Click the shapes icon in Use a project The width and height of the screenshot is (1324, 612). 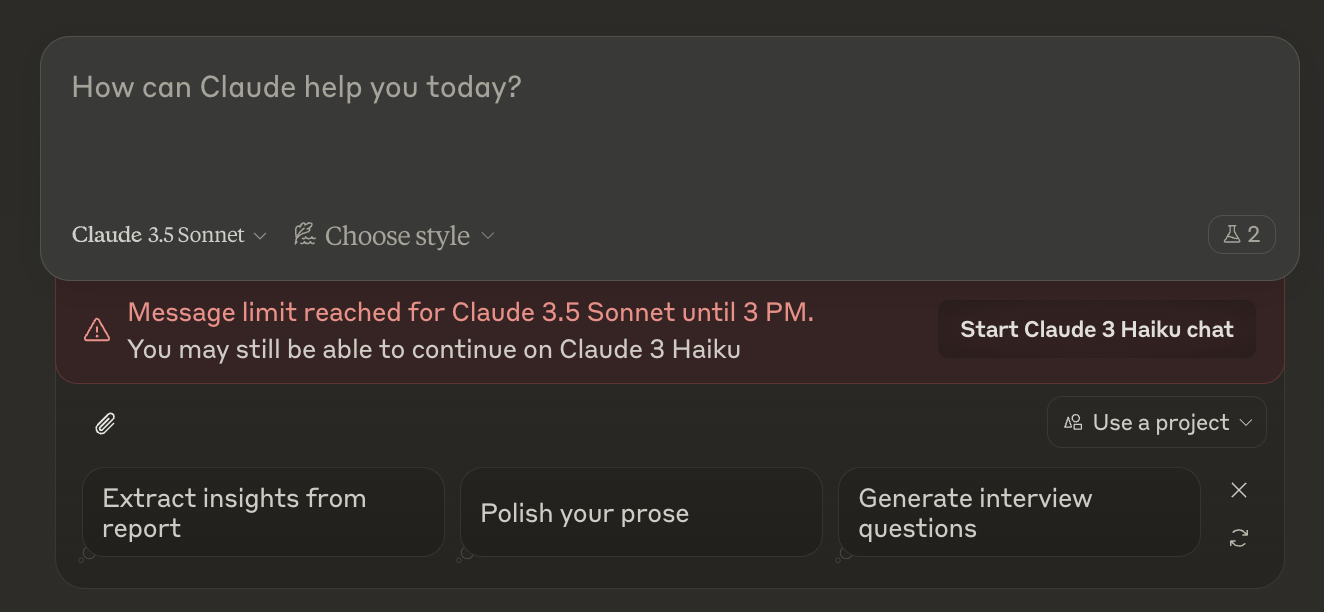1073,423
